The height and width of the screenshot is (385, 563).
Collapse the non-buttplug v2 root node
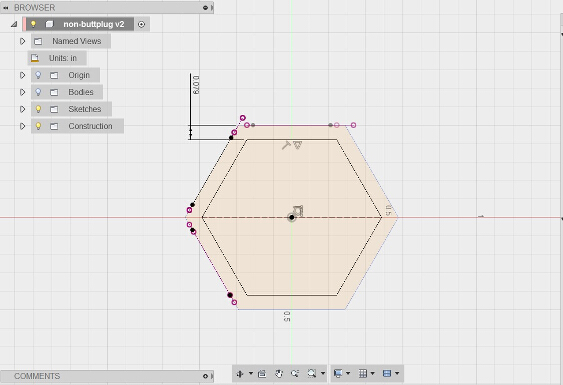(14, 24)
